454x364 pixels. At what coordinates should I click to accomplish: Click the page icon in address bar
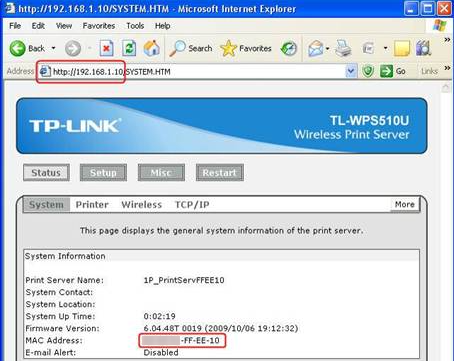pos(45,71)
